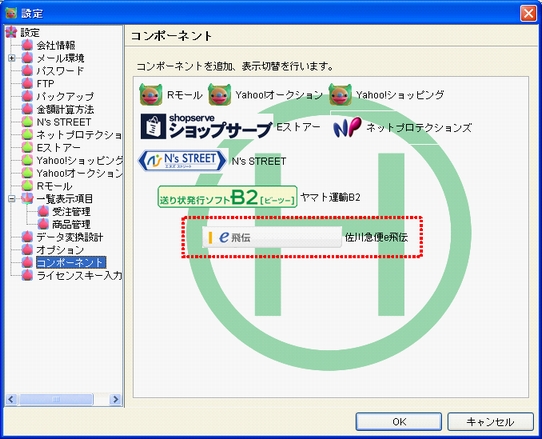Select the highlighted コンポーネント tree item
542x439 pixels.
(71, 262)
